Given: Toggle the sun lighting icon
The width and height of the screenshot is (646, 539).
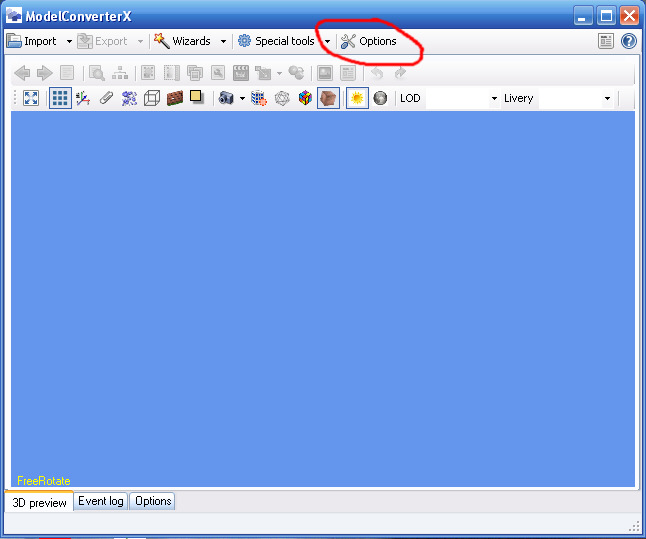Looking at the screenshot, I should [357, 98].
